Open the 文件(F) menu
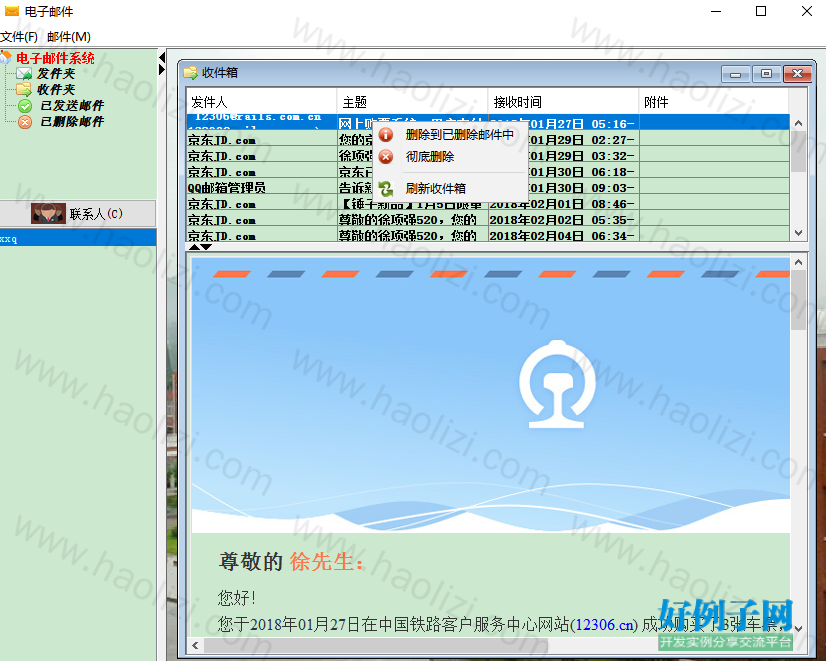The image size is (826, 661). point(19,37)
